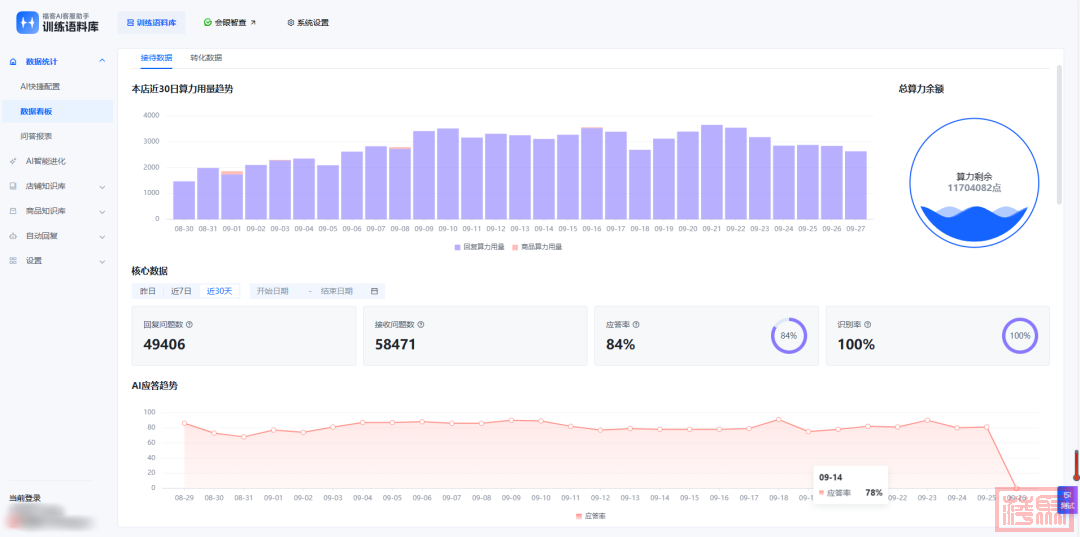1080x537 pixels.
Task: Open the 系统设置 top menu
Action: coord(307,22)
